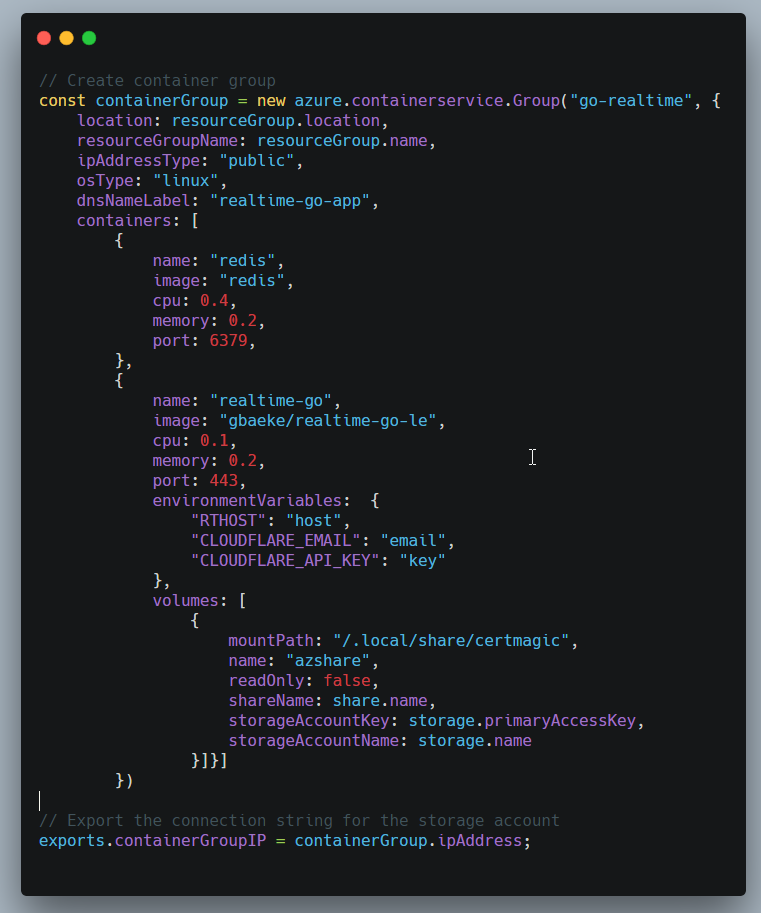Click the red close dot
The width and height of the screenshot is (761, 913).
pos(44,38)
